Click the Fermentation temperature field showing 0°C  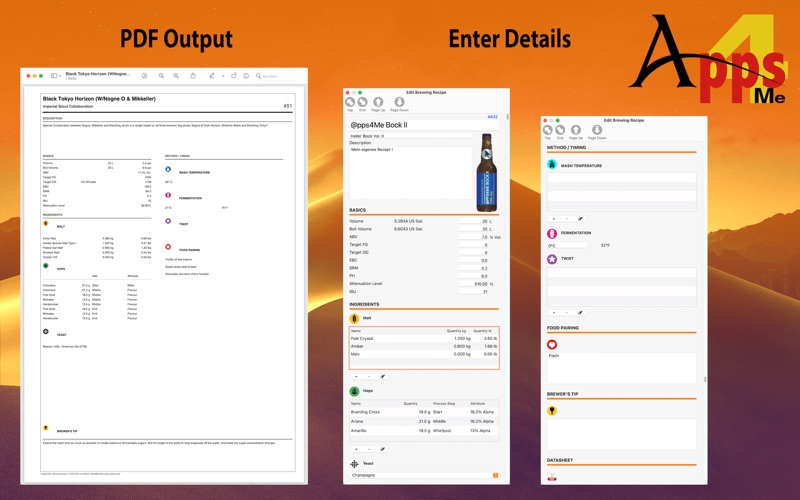point(567,245)
